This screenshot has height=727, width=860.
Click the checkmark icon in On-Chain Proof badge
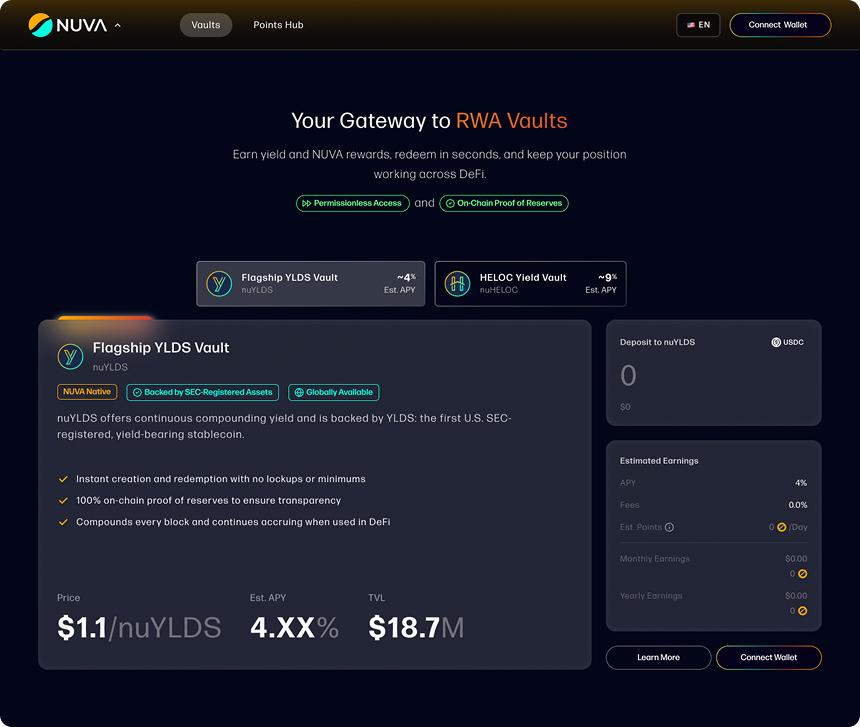click(450, 203)
